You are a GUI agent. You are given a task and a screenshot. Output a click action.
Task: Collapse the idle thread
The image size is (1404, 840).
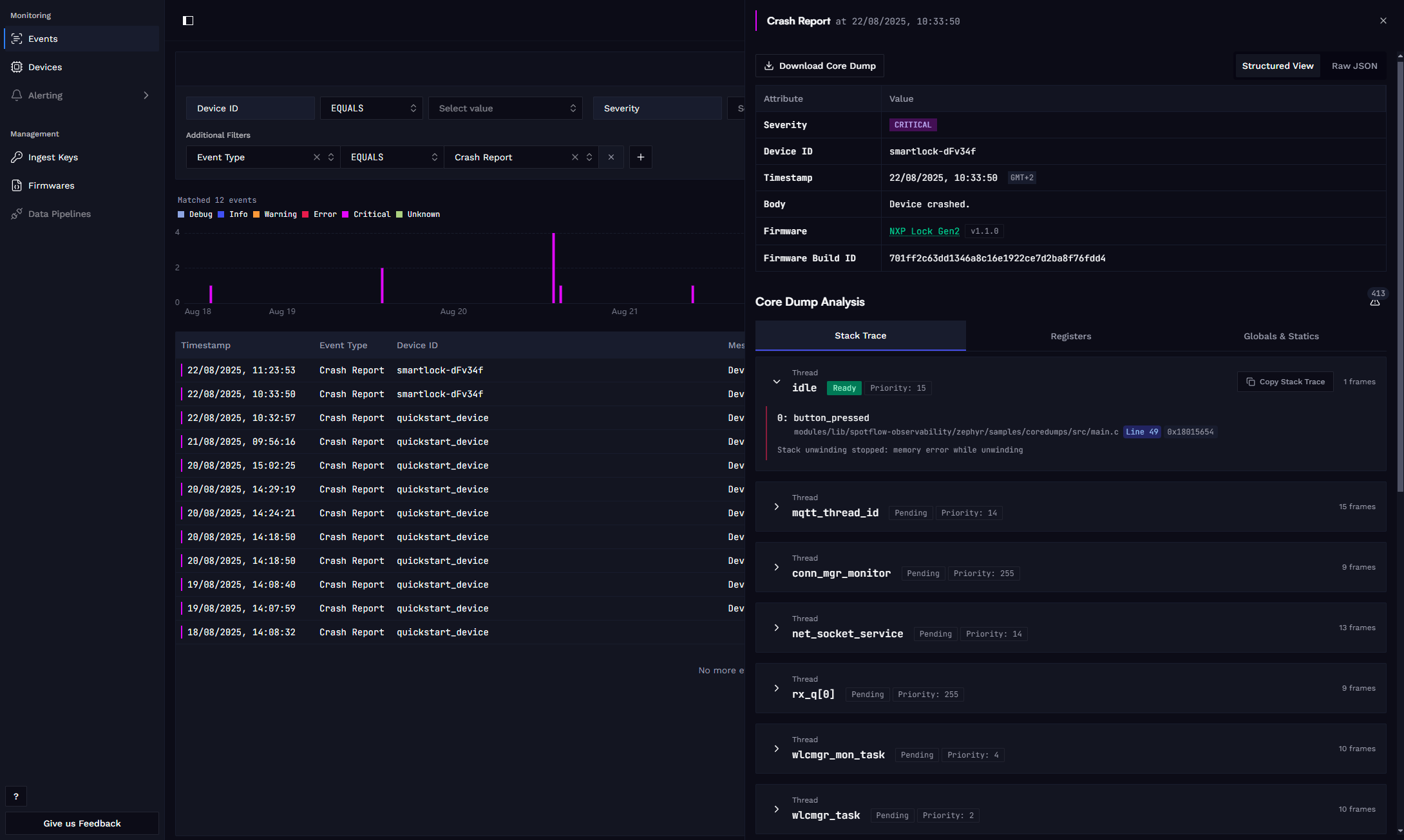click(x=777, y=382)
